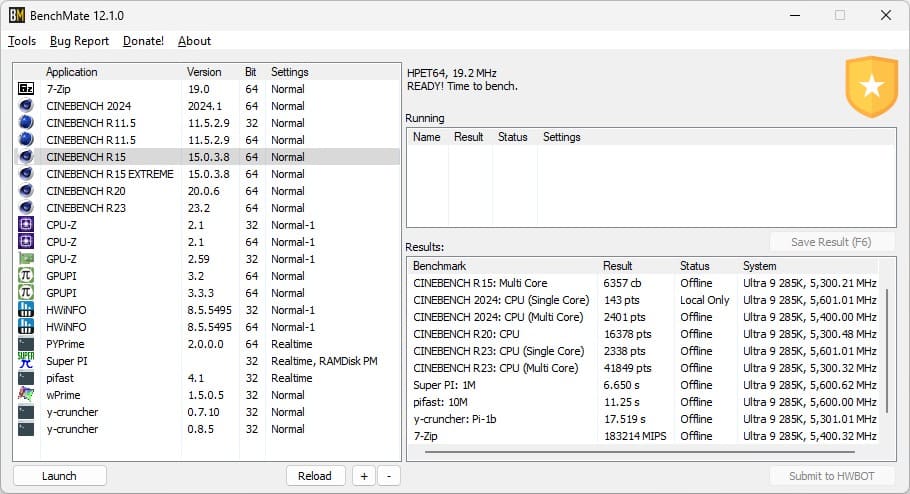The height and width of the screenshot is (494, 910).
Task: Select the 7-Zip row in Results list
Action: pos(644,436)
